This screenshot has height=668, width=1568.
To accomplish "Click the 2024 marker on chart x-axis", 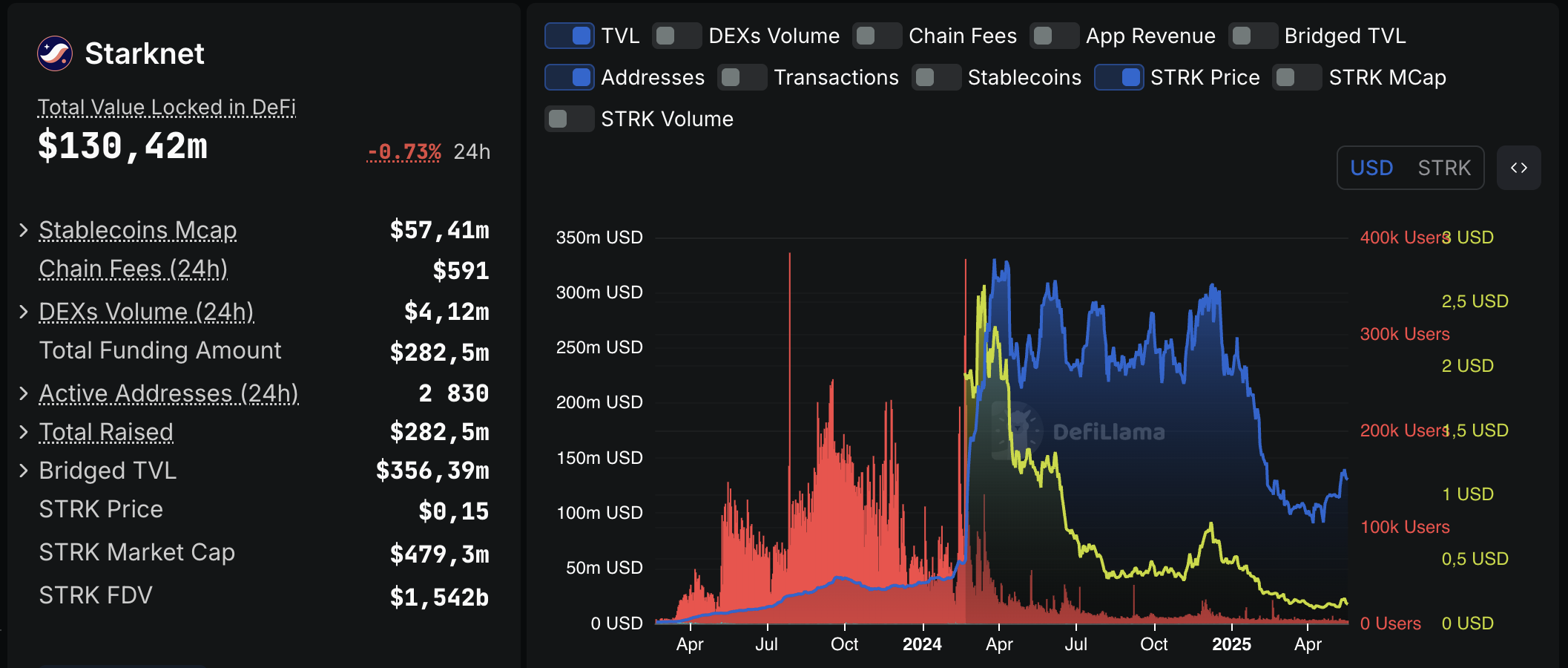I will click(x=922, y=644).
